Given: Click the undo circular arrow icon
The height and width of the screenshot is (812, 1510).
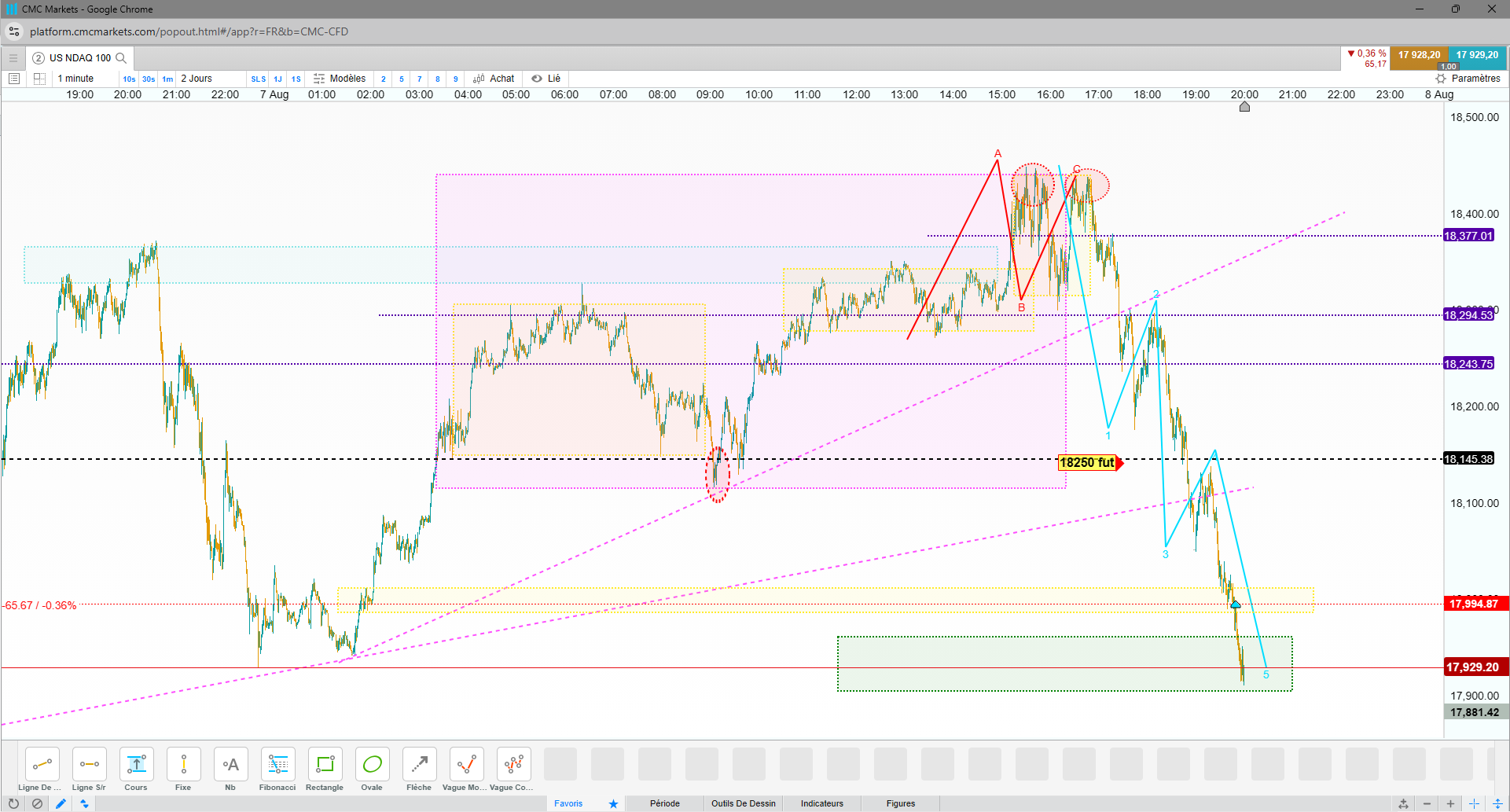Looking at the screenshot, I should coord(13,803).
